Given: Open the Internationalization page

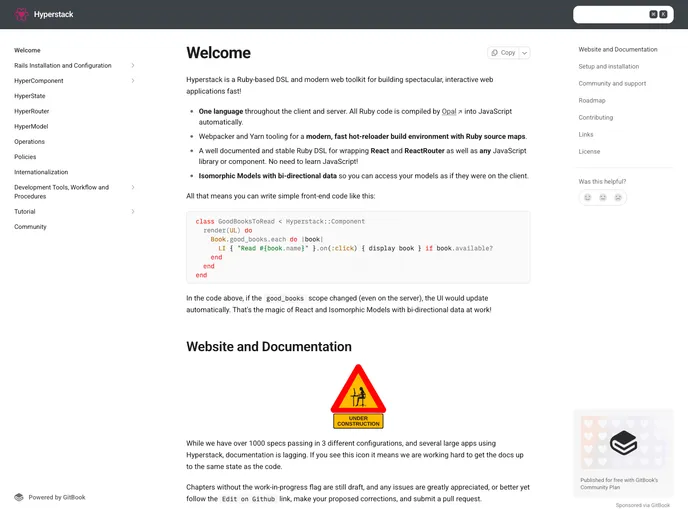Looking at the screenshot, I should click(41, 172).
